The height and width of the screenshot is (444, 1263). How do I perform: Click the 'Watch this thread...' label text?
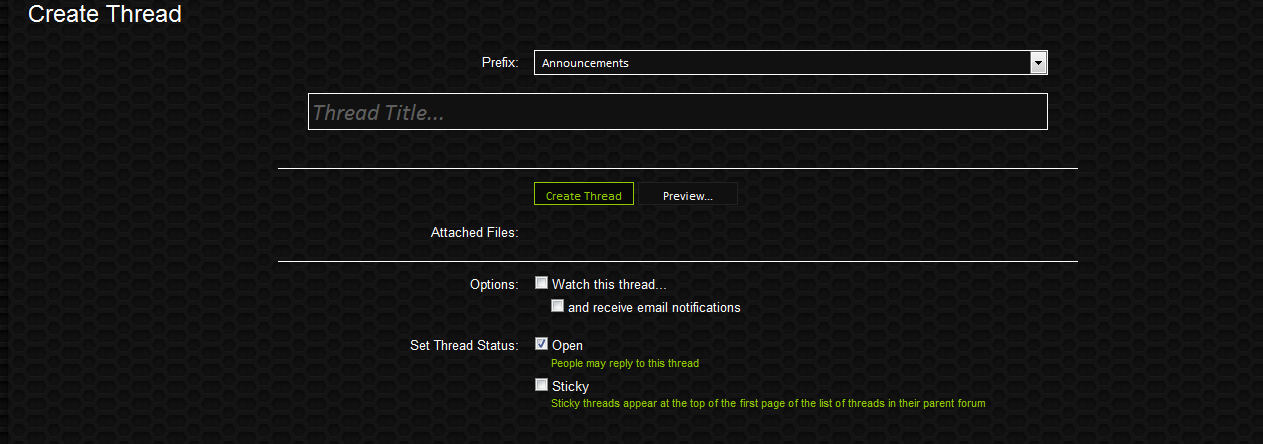click(x=609, y=285)
